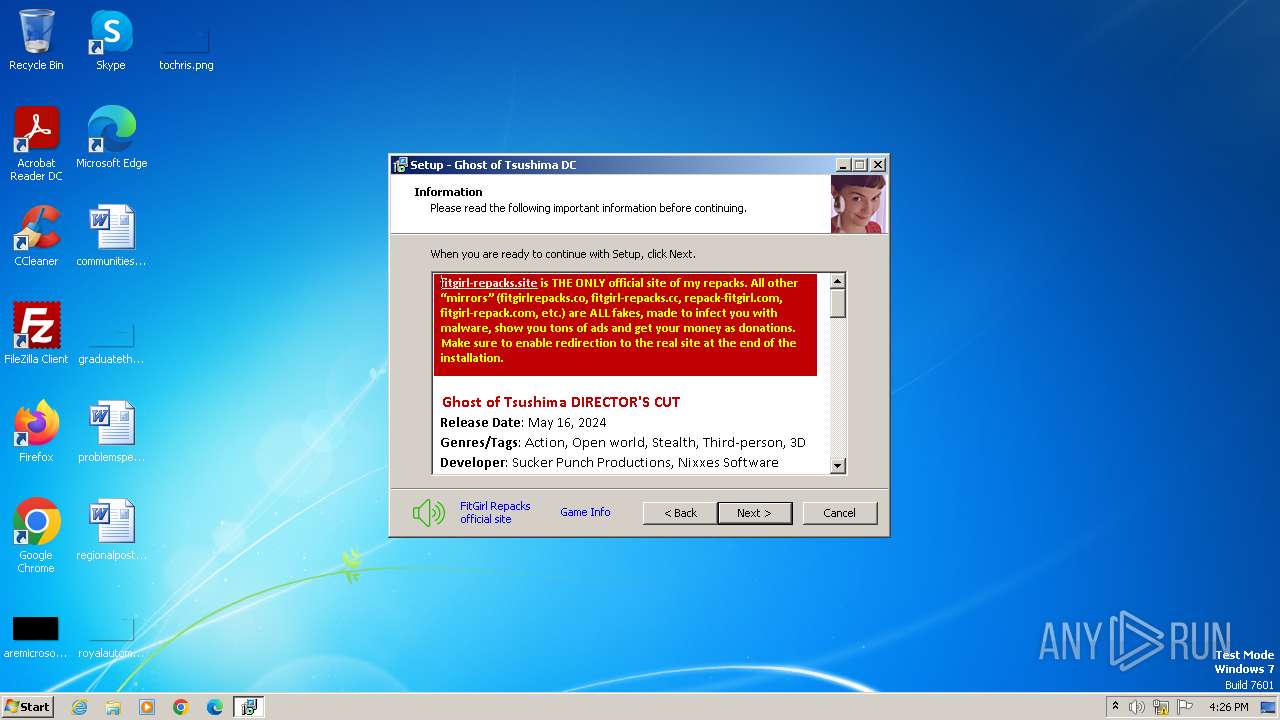Image resolution: width=1280 pixels, height=720 pixels.
Task: Minimize the Setup window
Action: coord(843,165)
